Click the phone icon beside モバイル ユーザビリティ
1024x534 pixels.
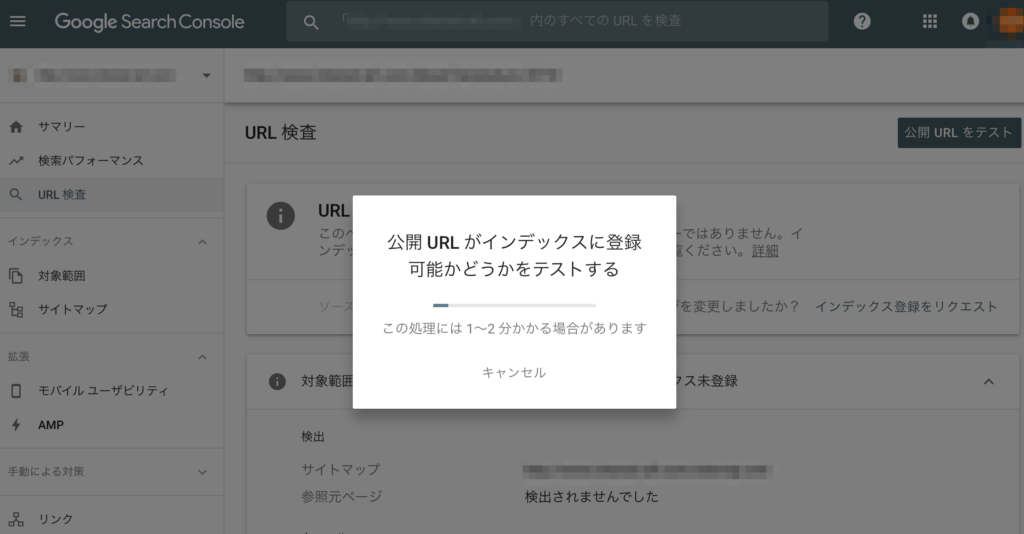(x=16, y=390)
